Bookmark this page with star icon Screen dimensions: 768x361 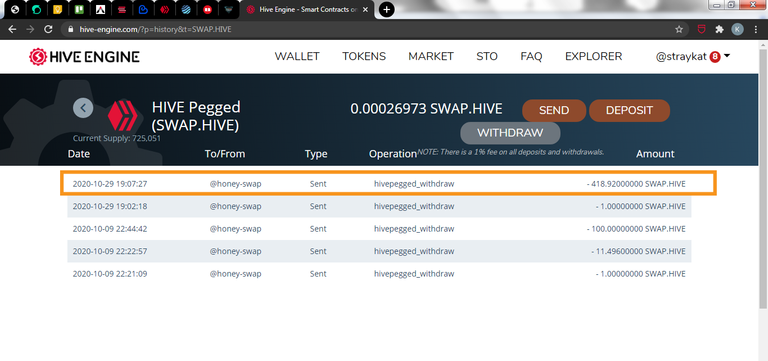679,29
